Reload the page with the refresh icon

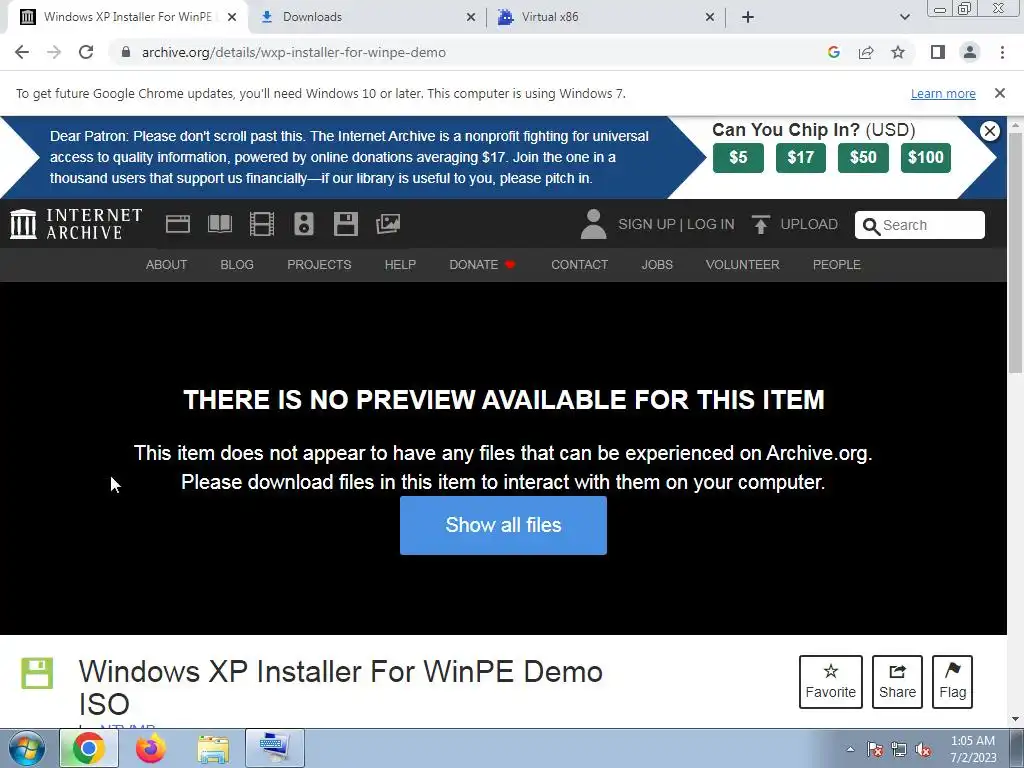click(86, 52)
